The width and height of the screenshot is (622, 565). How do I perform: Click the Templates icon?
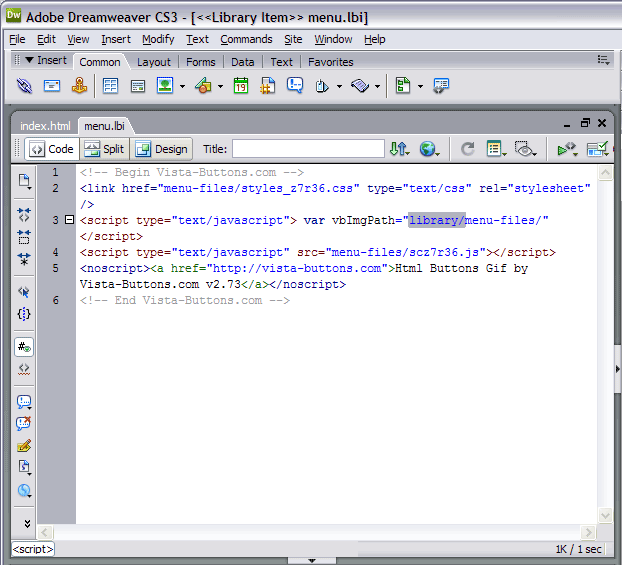(x=403, y=85)
